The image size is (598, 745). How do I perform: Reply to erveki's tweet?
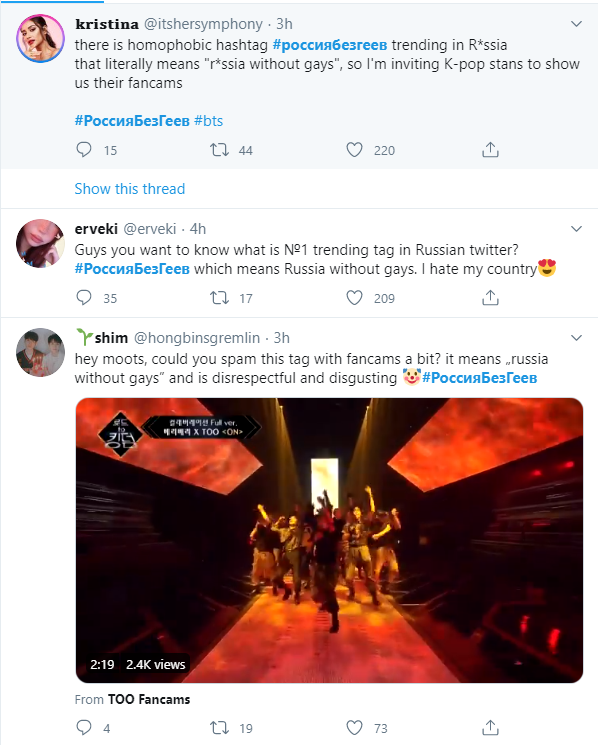(84, 298)
